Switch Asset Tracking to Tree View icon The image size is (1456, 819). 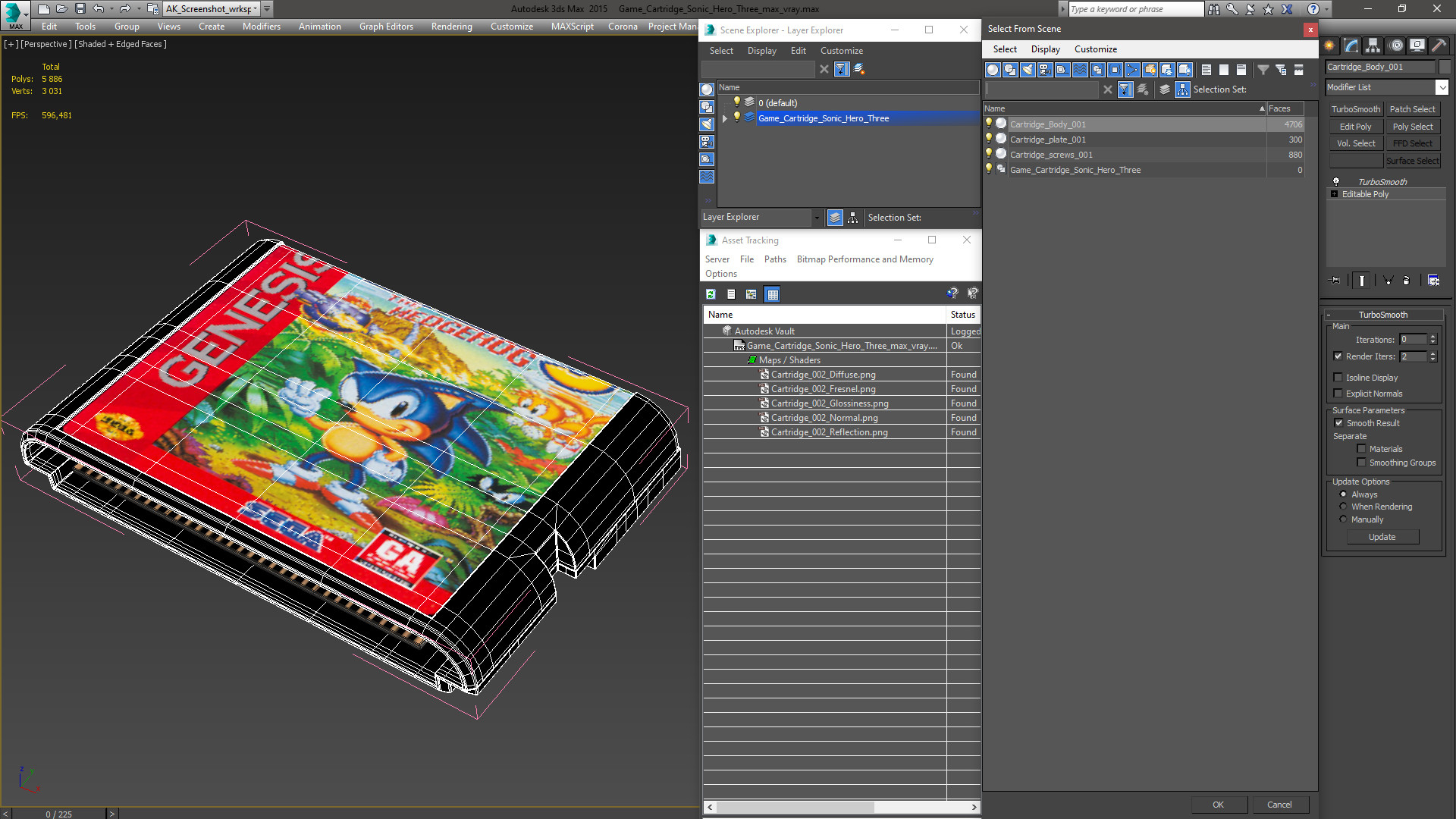point(751,294)
